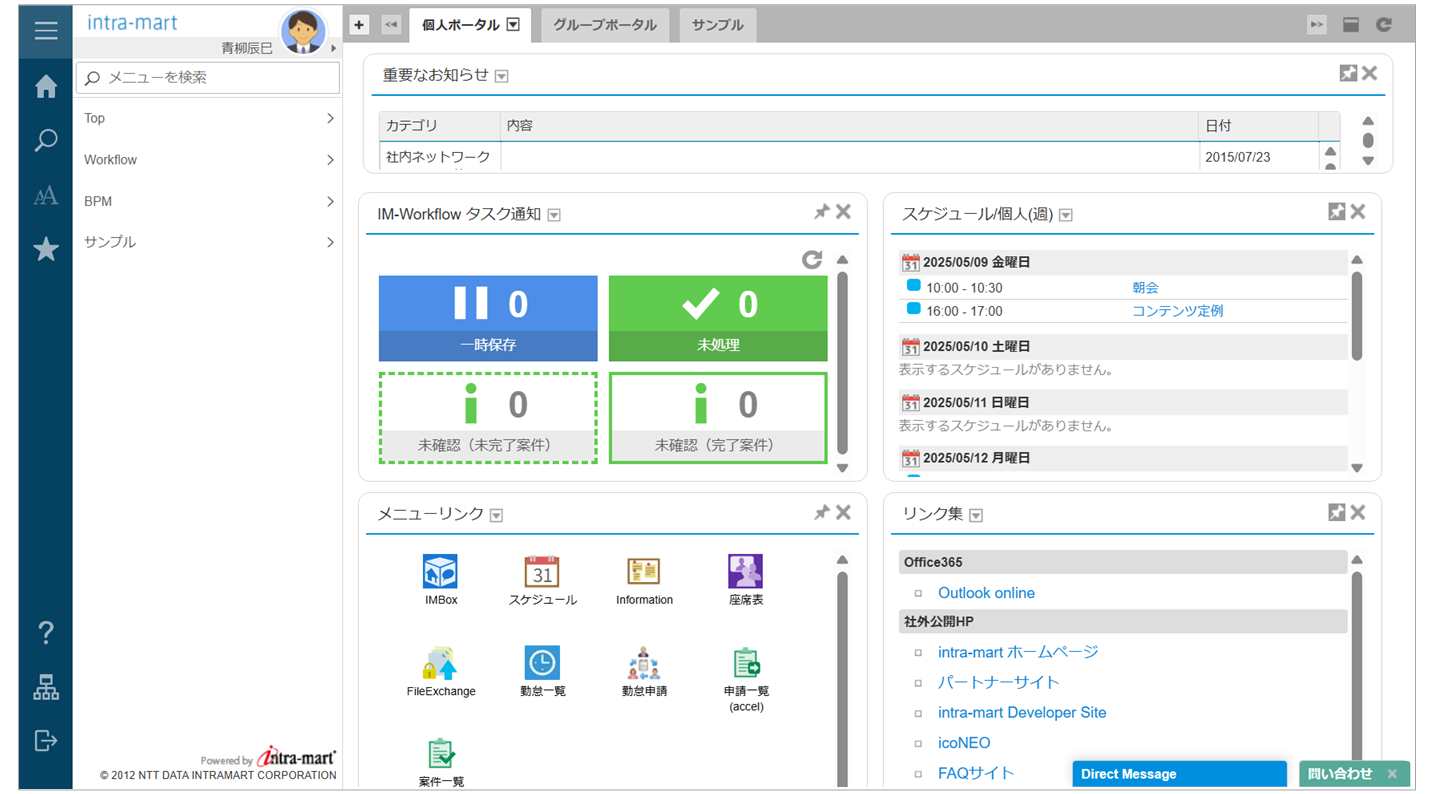Open intra-mart ホームページ link
The height and width of the screenshot is (794, 1436).
1018,652
